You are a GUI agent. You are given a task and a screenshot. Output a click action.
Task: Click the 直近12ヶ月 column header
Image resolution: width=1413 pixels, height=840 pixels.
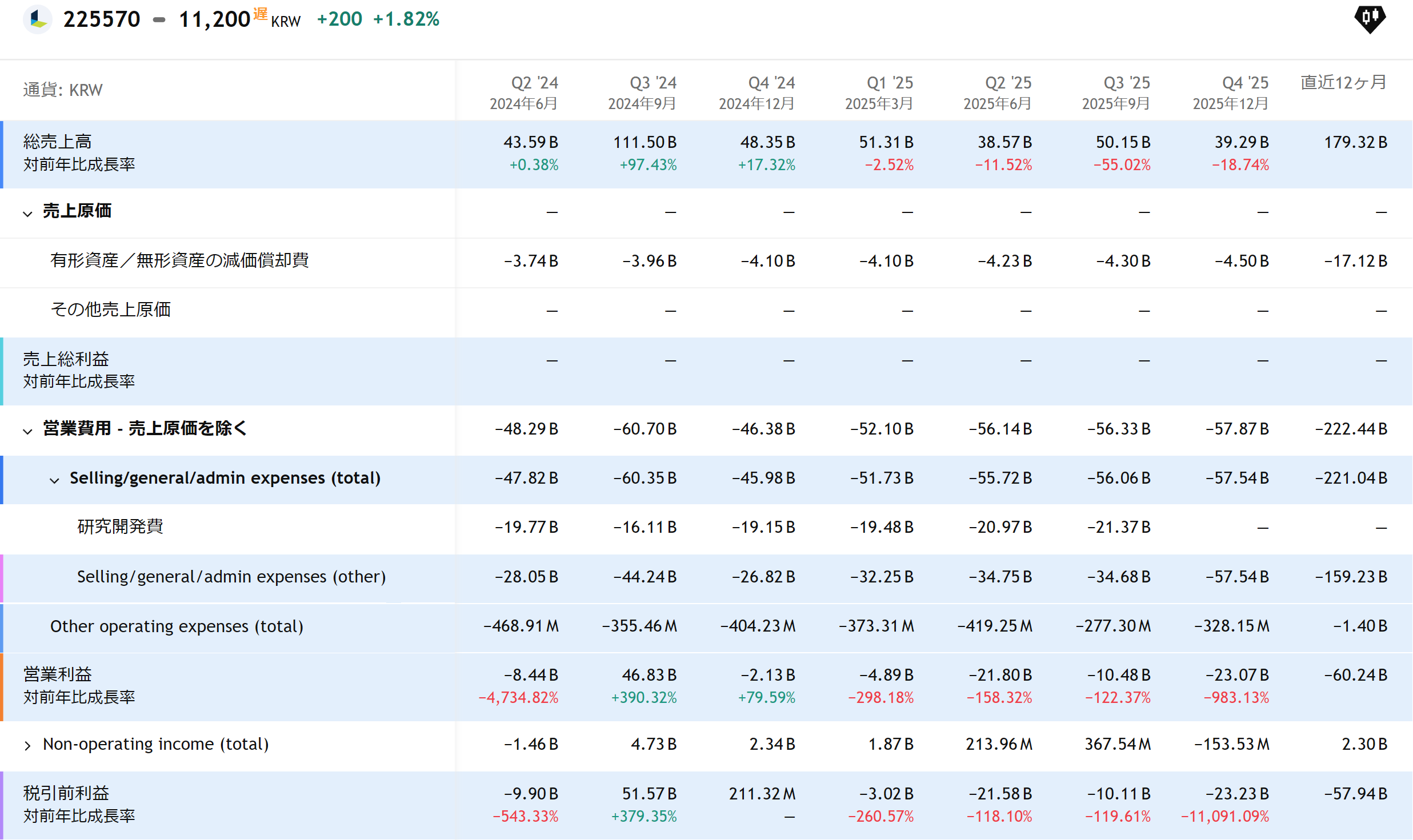pyautogui.click(x=1343, y=83)
